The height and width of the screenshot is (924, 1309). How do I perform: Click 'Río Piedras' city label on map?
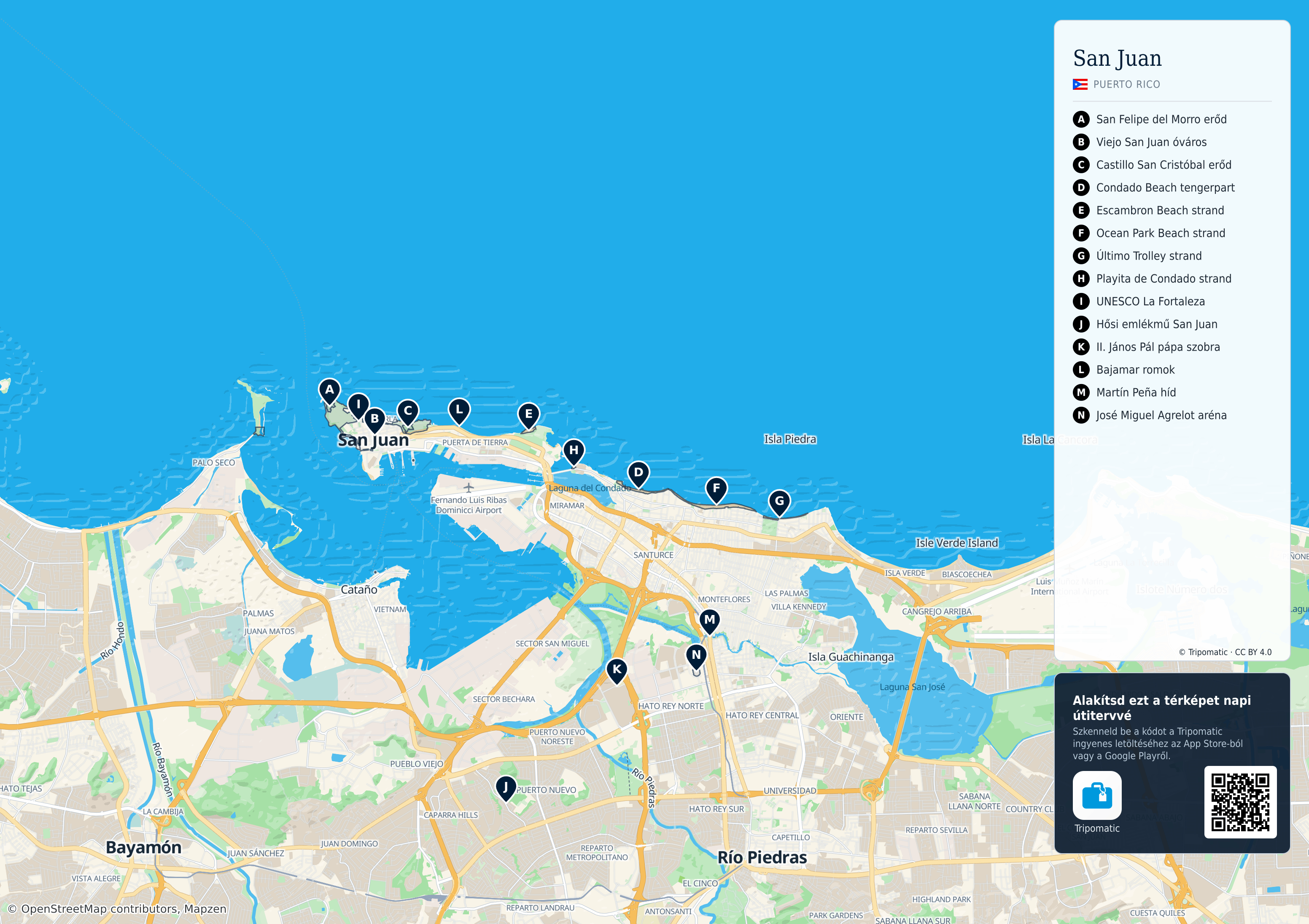tap(762, 857)
